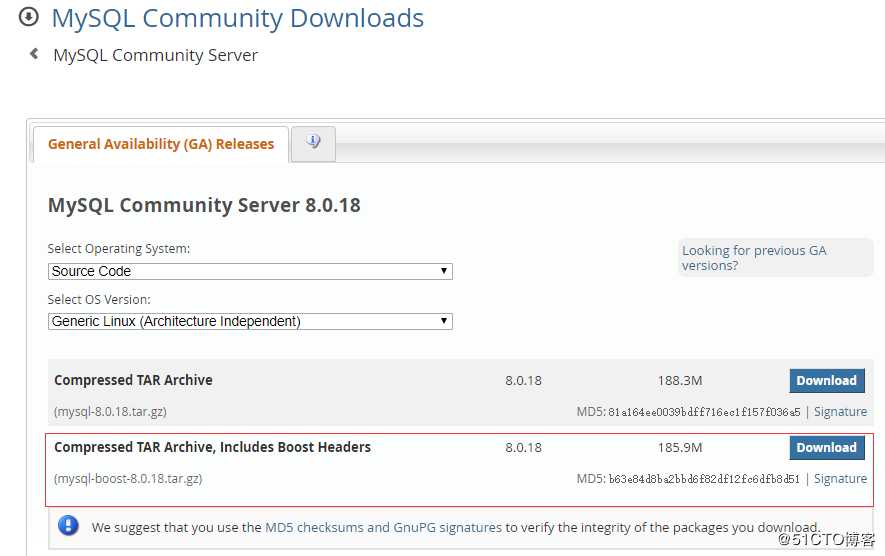This screenshot has height=556, width=885.
Task: Click the 185.9M file size
Action: point(680,448)
